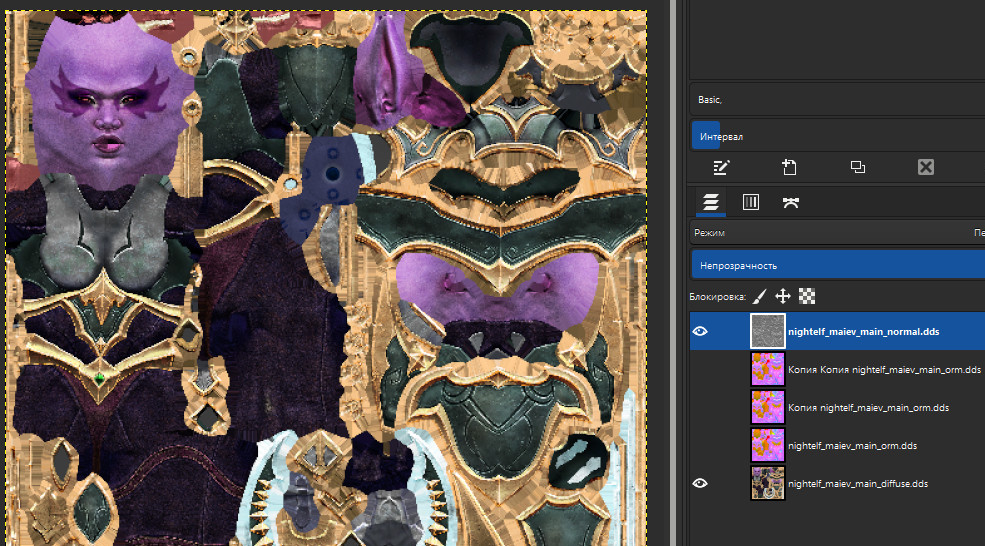Create a new brush with the new-page icon

point(789,167)
